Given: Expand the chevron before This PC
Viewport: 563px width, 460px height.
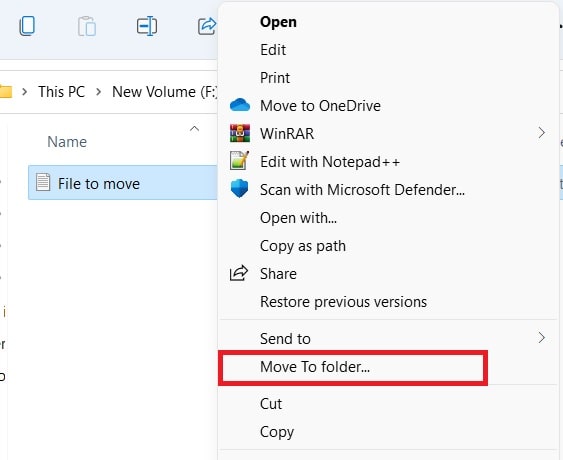Looking at the screenshot, I should [x=24, y=92].
